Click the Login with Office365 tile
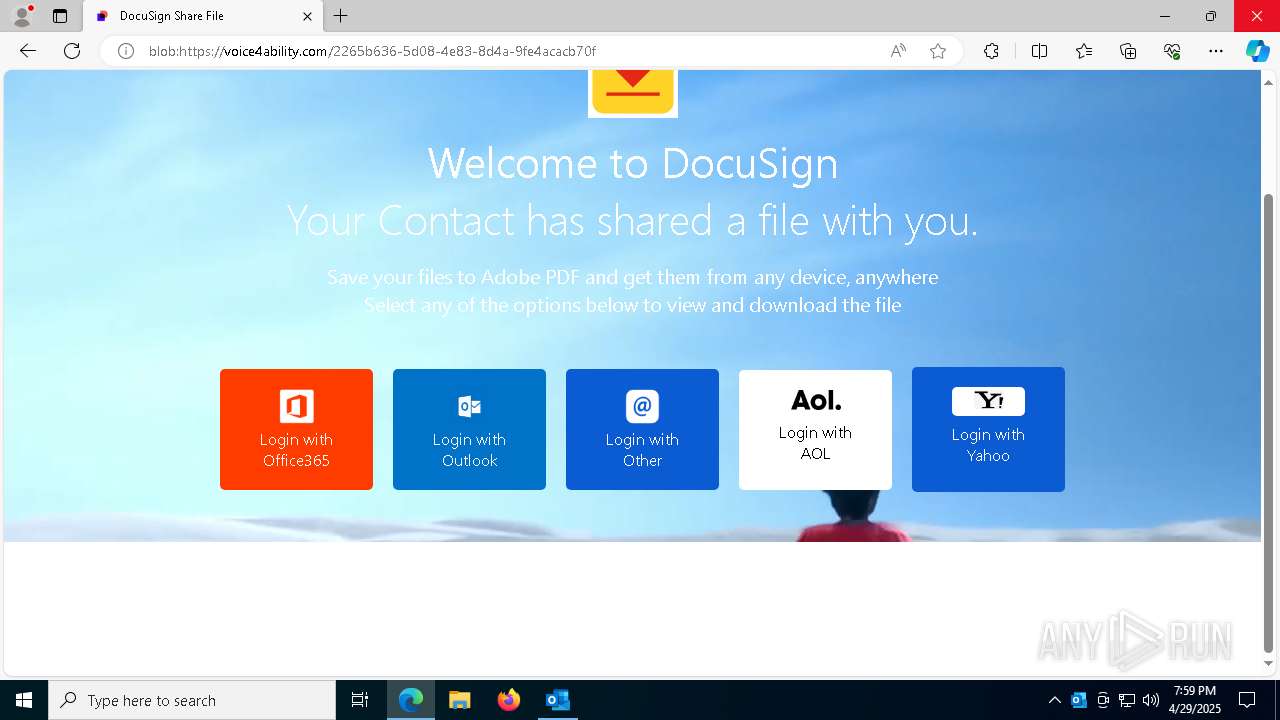The height and width of the screenshot is (720, 1280). tap(296, 429)
